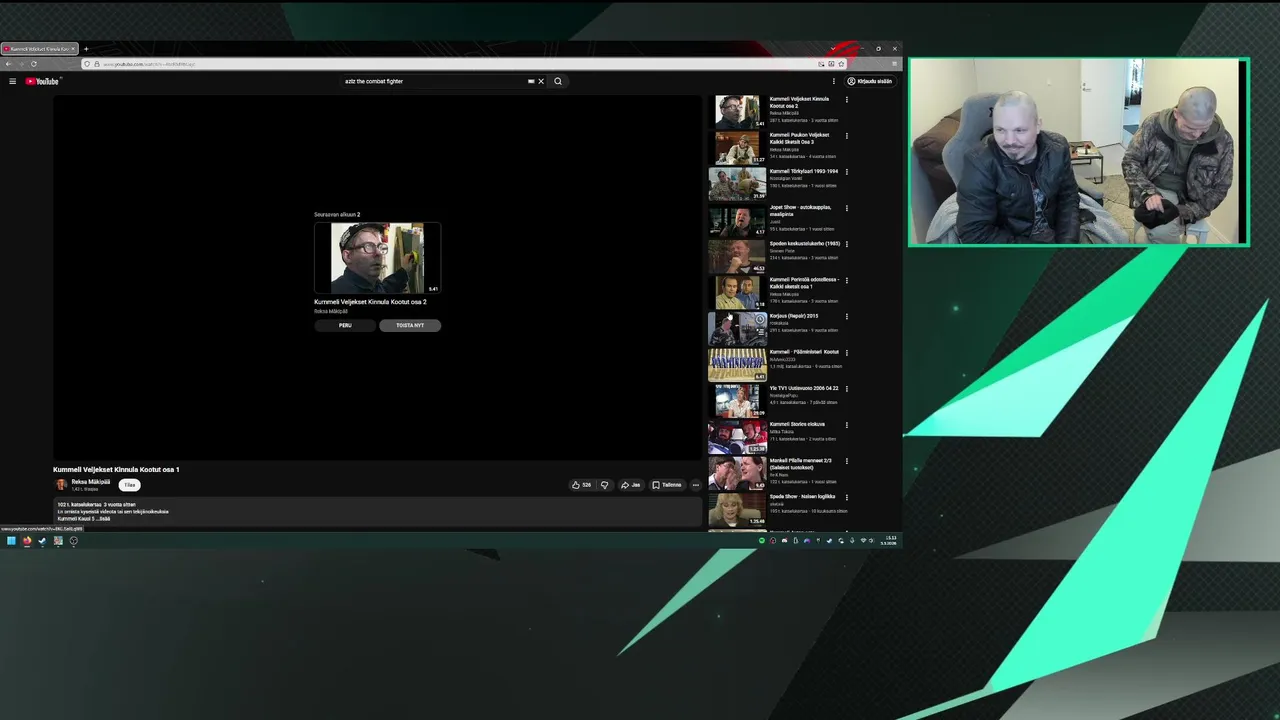Click the taskbar clock and date
1280x720 pixels.
pos(888,541)
